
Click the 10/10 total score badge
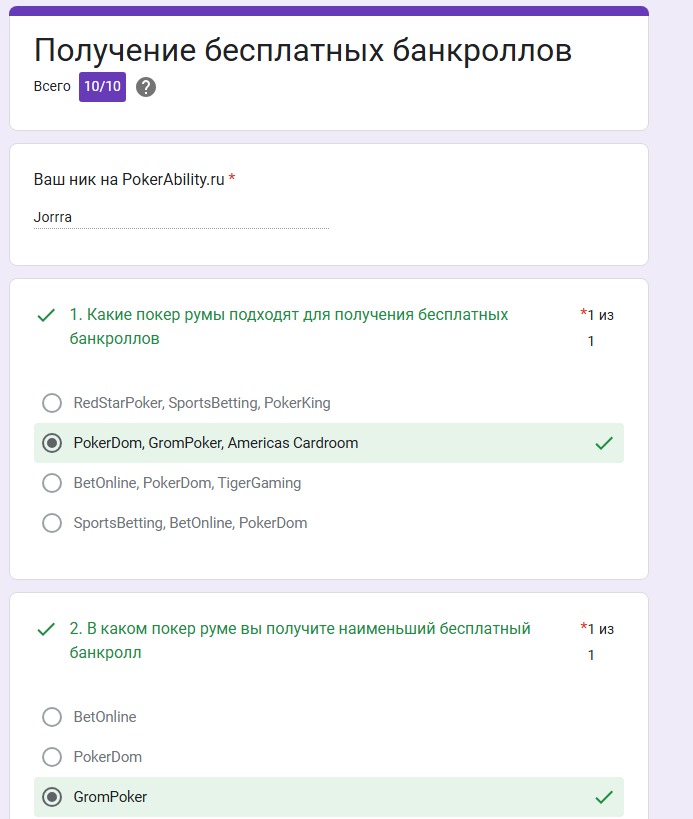[102, 87]
